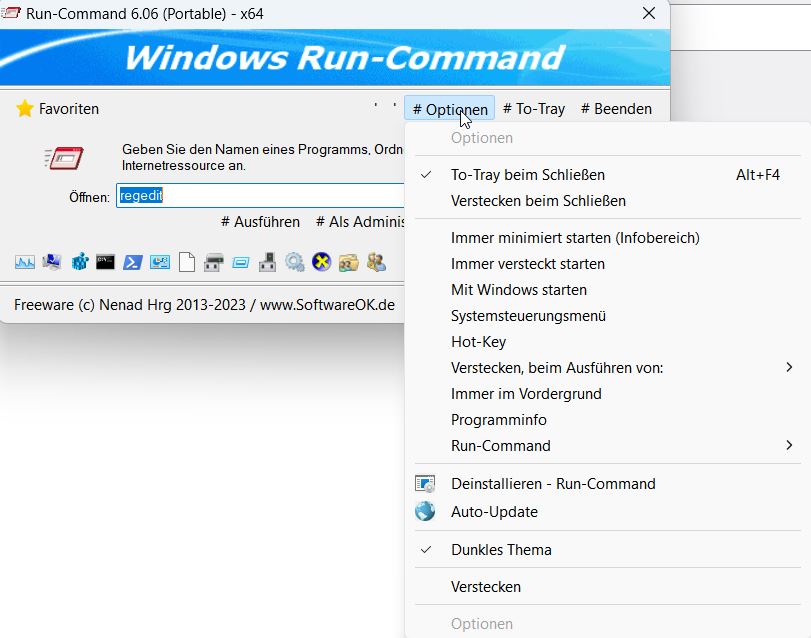Viewport: 811px width, 638px height.
Task: Click # Ausführen to run command
Action: pyautogui.click(x=260, y=222)
